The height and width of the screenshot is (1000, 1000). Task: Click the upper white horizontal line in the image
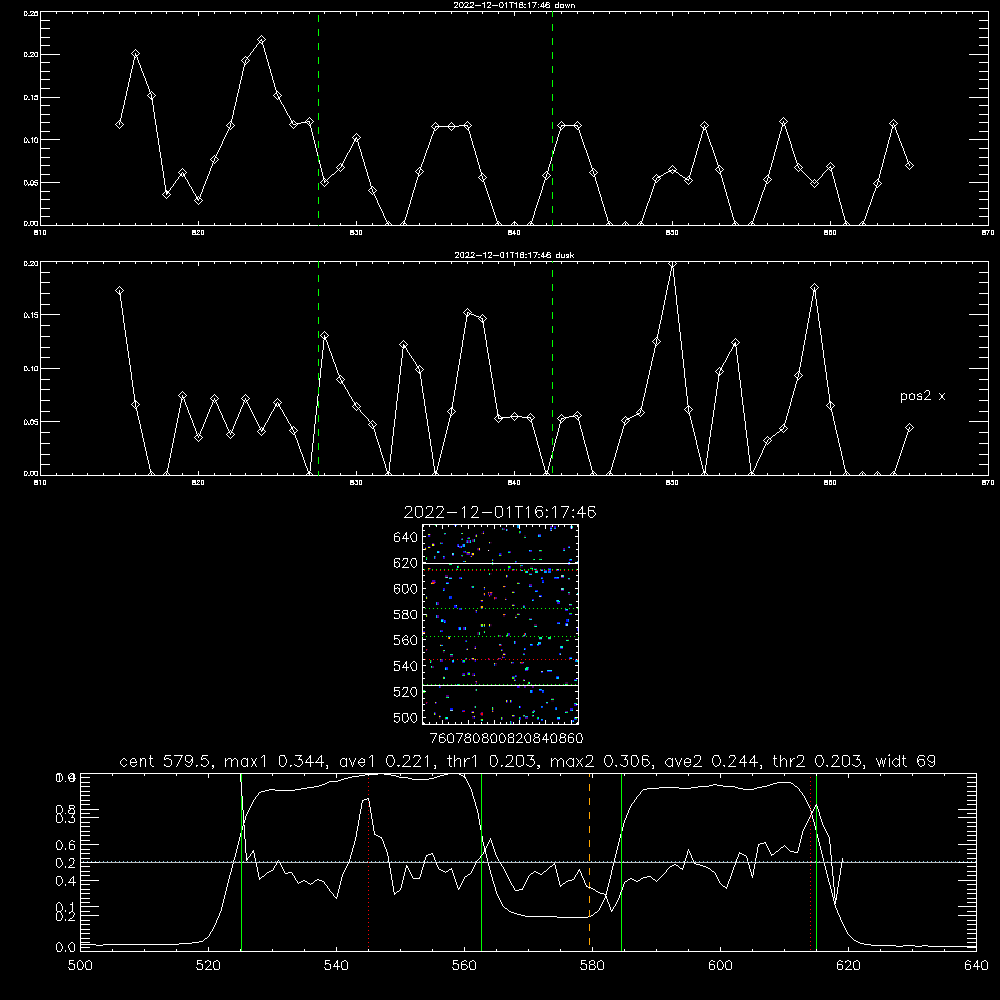tap(500, 563)
